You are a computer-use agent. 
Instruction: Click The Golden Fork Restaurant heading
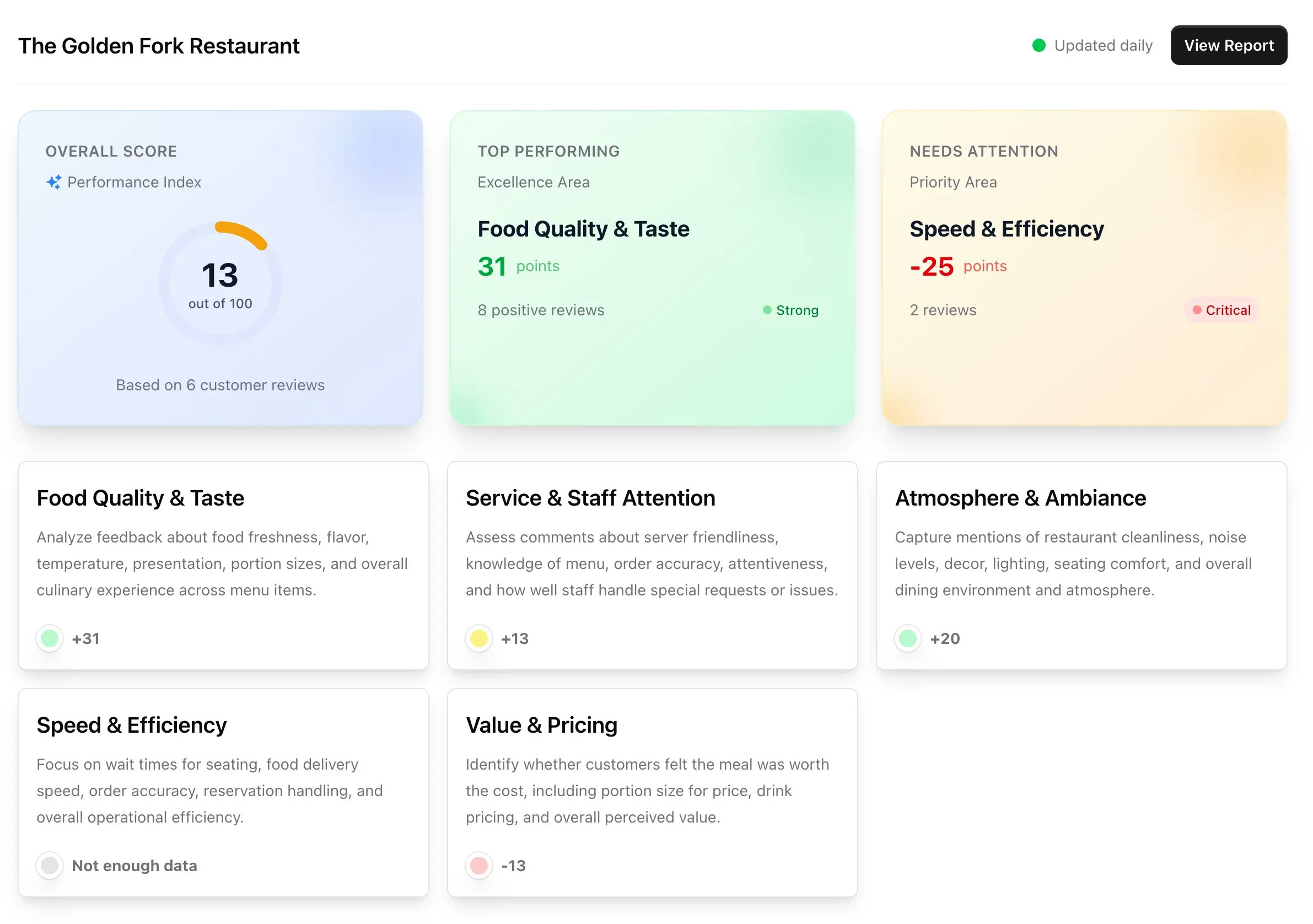(x=158, y=46)
